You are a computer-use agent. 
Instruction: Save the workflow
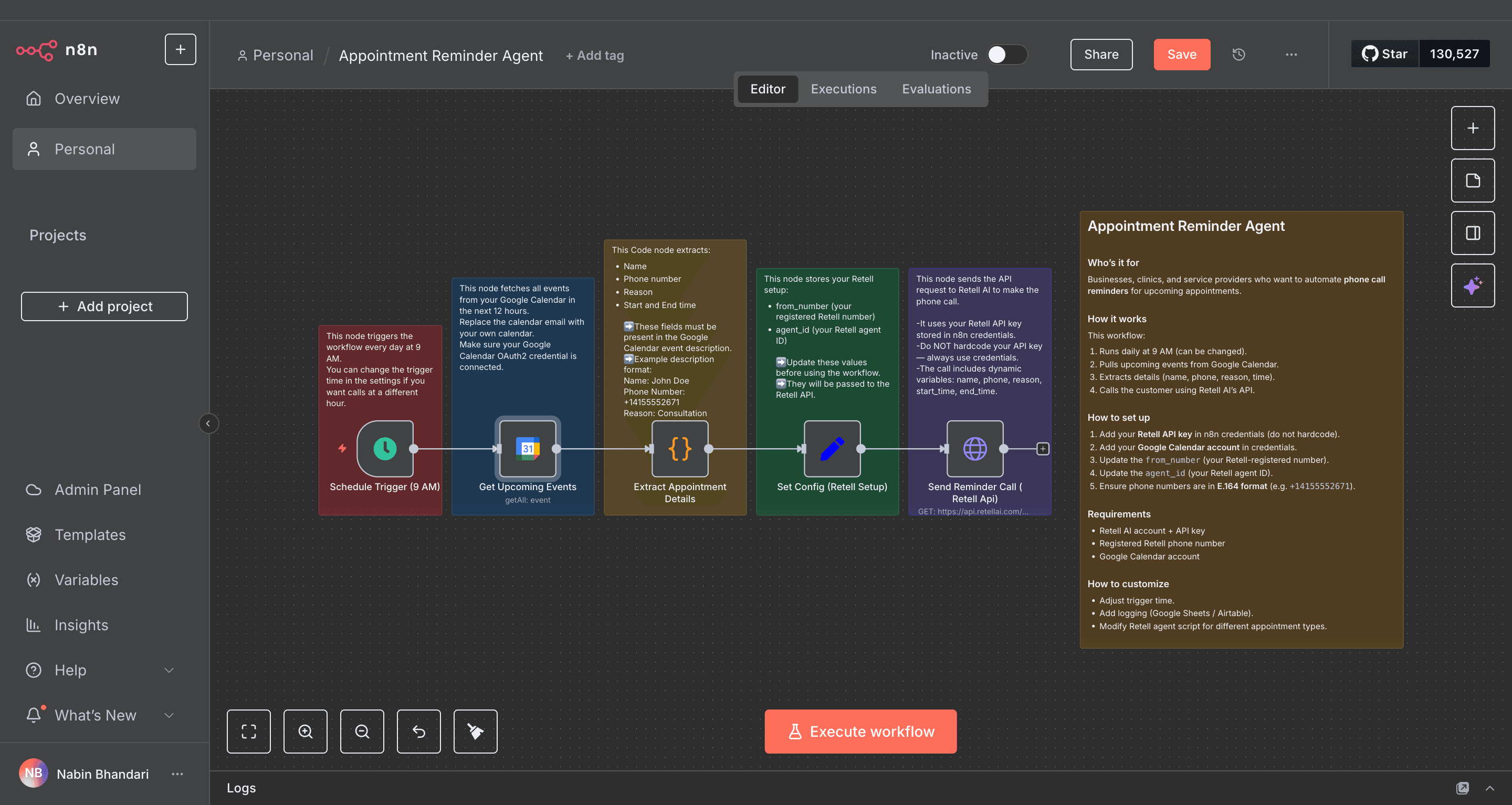point(1182,55)
